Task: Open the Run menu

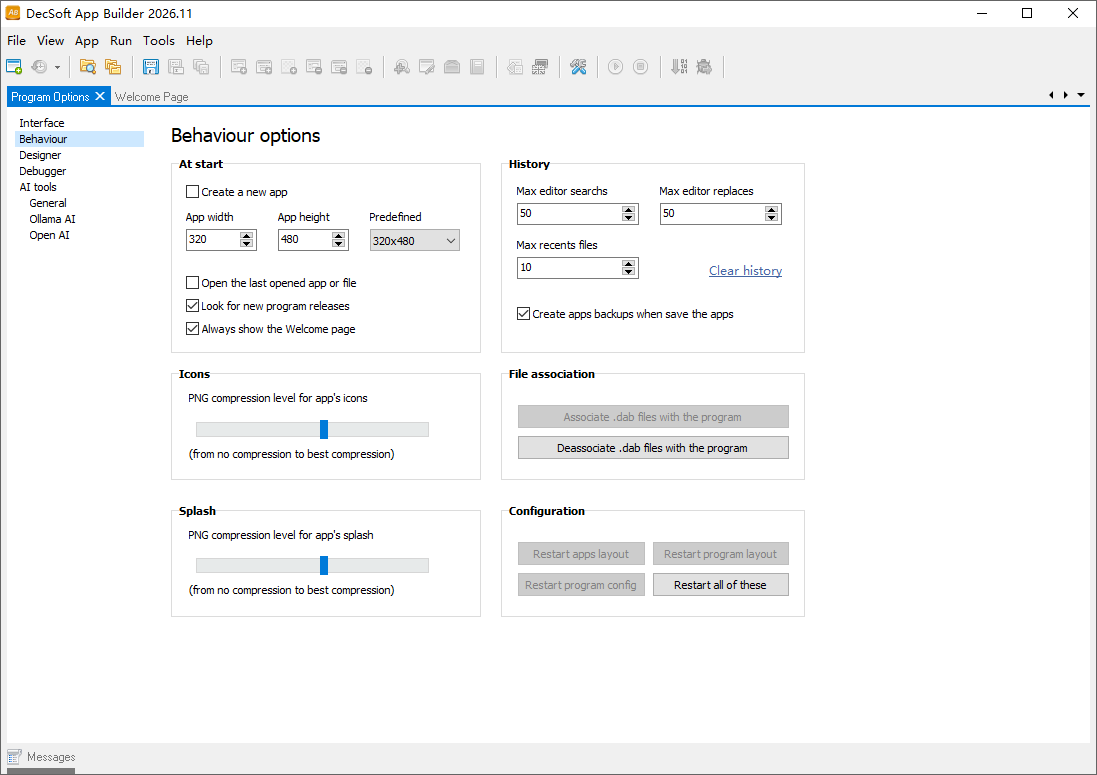Action: [121, 41]
